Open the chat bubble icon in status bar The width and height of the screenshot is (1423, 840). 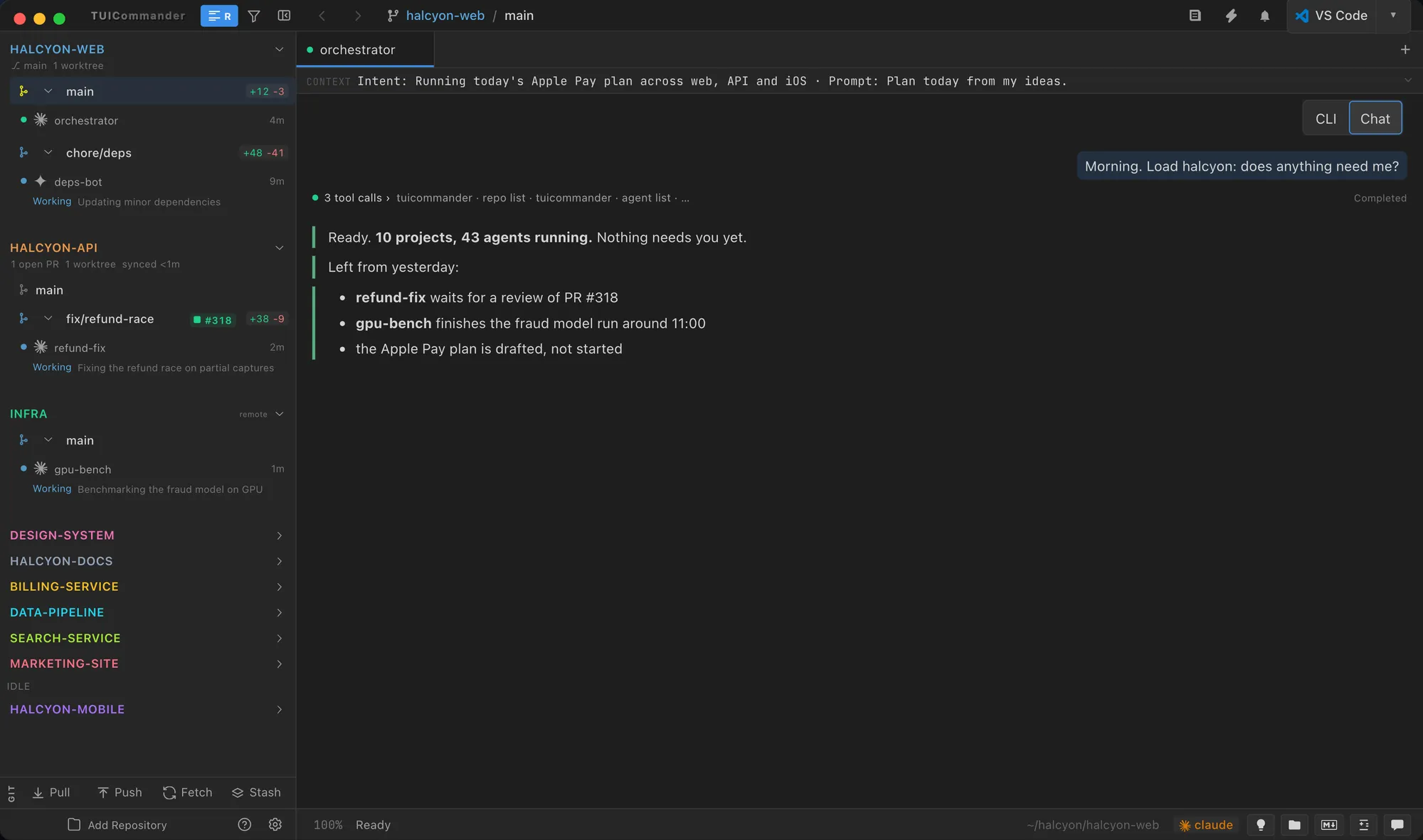pos(1397,825)
